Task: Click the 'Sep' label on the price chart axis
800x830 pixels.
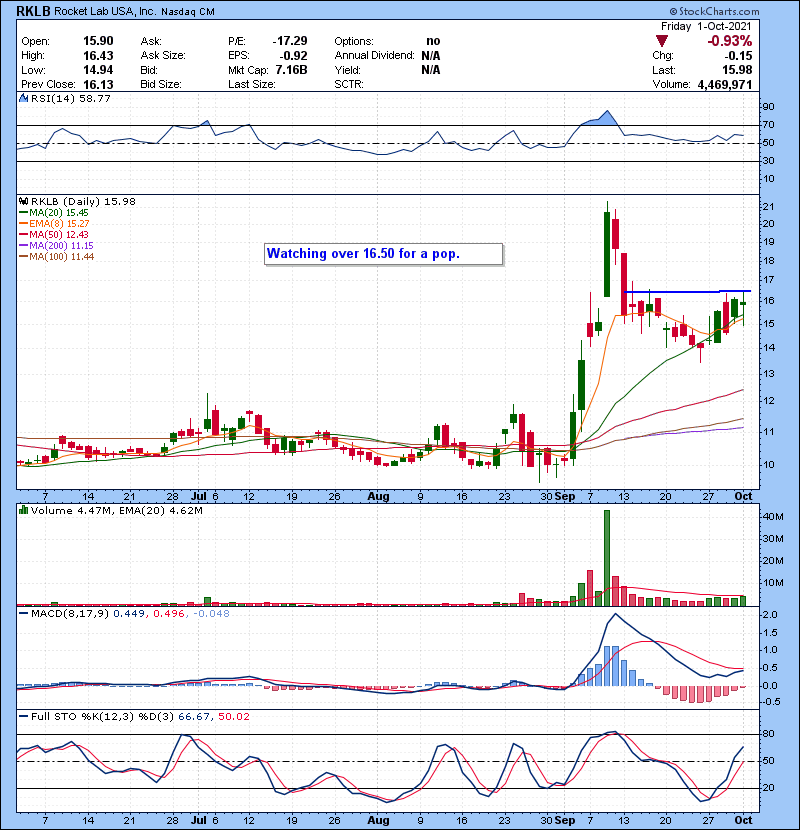Action: click(565, 497)
